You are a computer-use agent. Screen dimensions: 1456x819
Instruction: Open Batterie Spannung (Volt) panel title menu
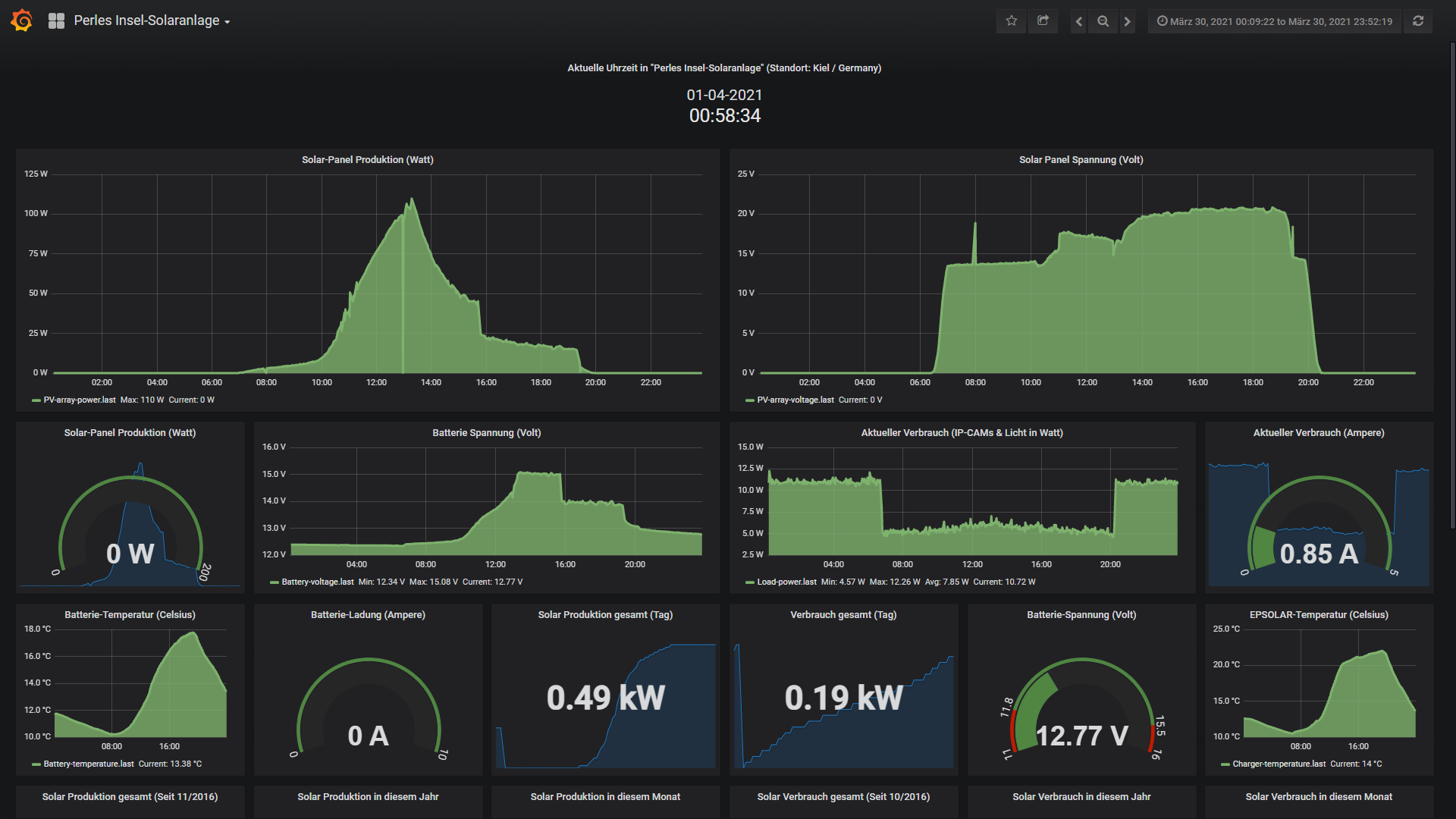[486, 433]
